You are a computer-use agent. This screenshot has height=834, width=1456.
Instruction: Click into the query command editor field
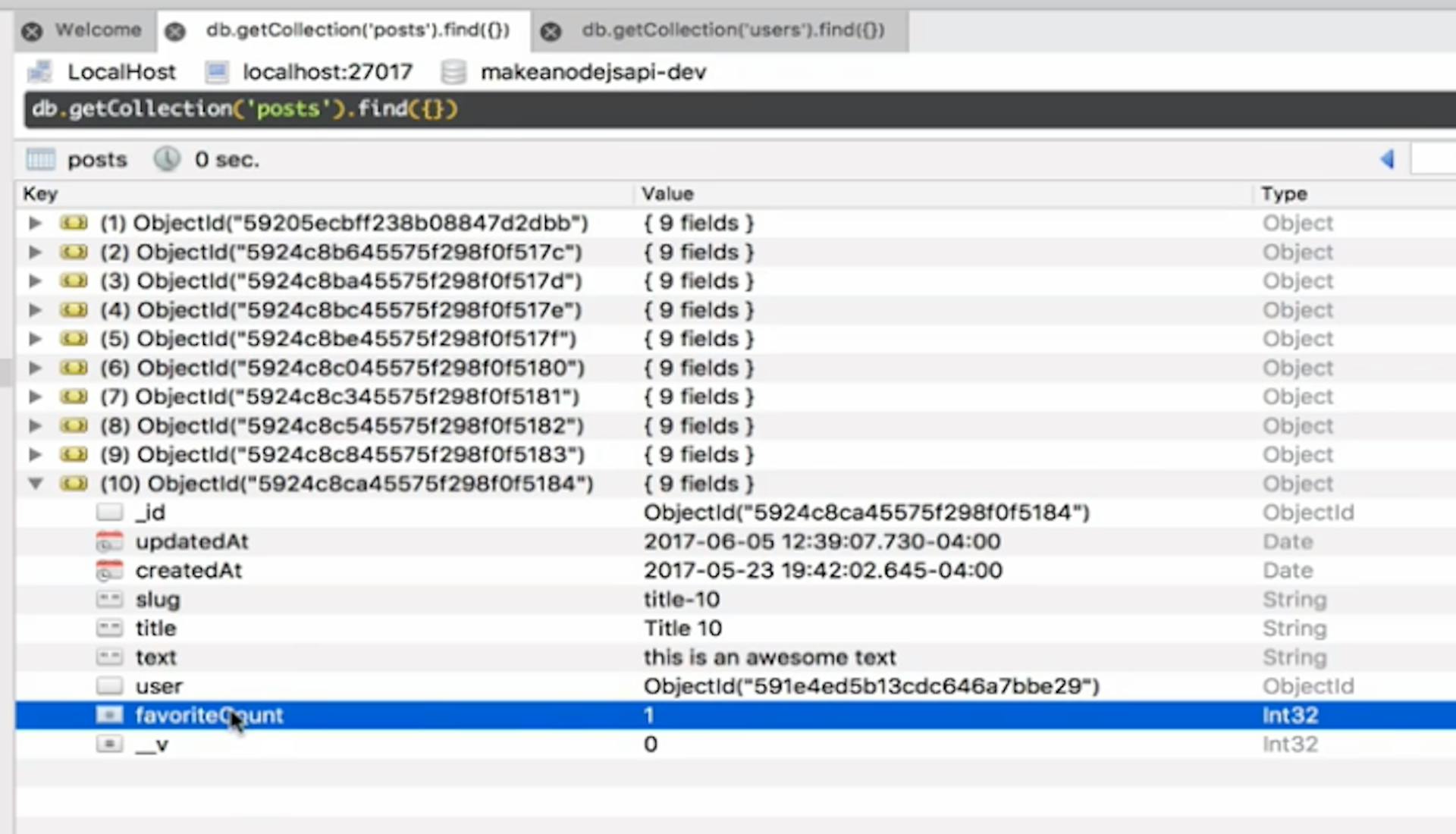click(739, 109)
